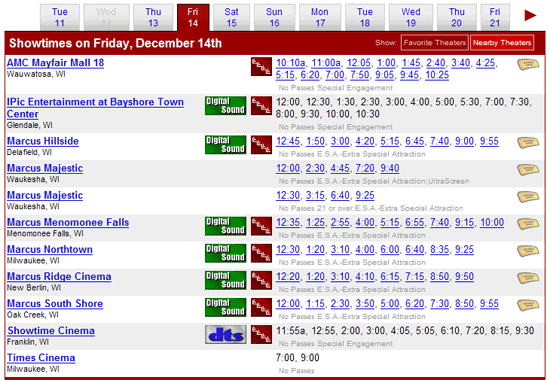Click the Digital Sound icon for Marcus South Shore

[226, 307]
